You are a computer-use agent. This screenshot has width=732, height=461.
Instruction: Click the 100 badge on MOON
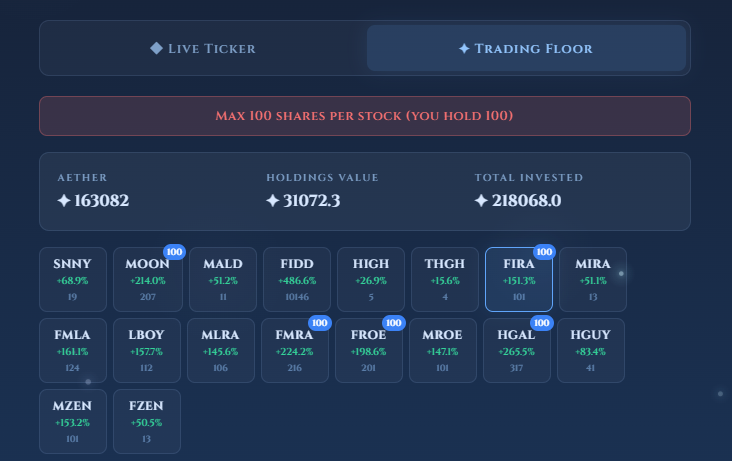pos(174,252)
